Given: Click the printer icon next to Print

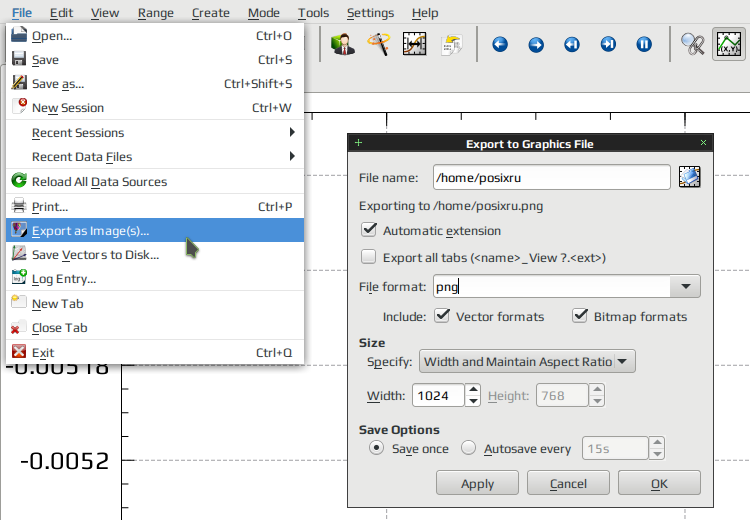Looking at the screenshot, I should coord(19,206).
